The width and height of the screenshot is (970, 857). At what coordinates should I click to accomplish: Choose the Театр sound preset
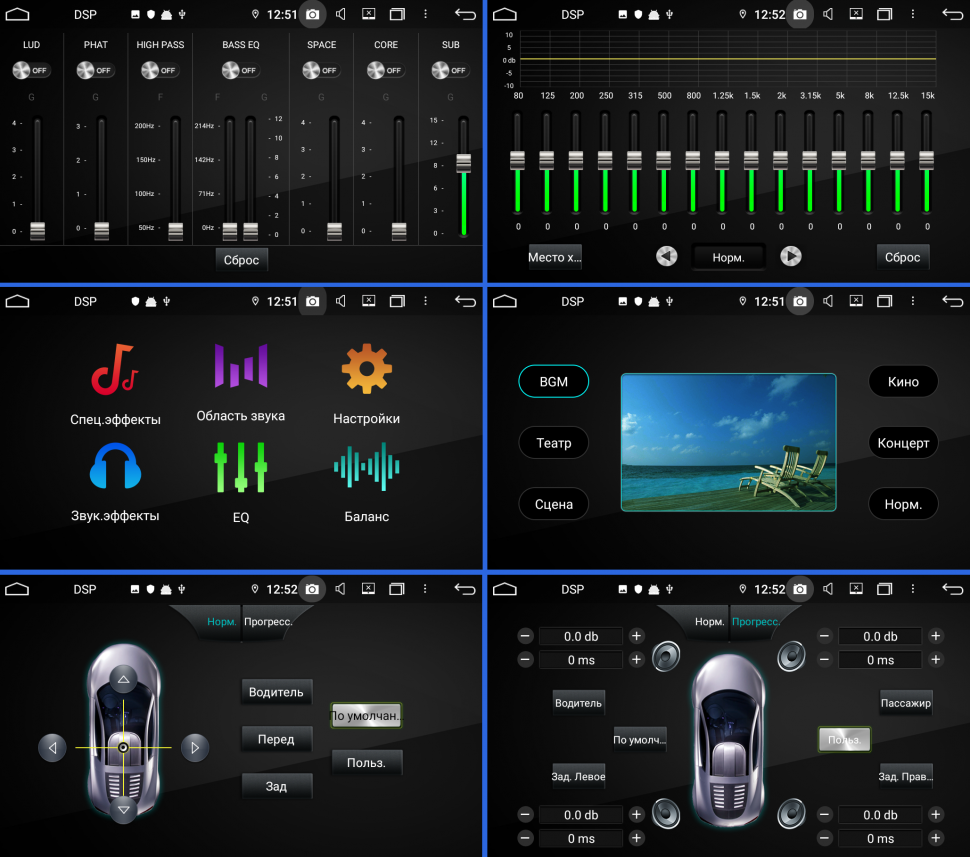point(553,443)
